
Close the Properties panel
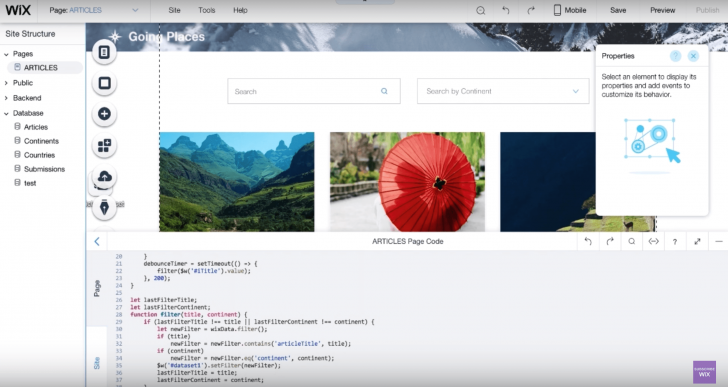[x=693, y=56]
